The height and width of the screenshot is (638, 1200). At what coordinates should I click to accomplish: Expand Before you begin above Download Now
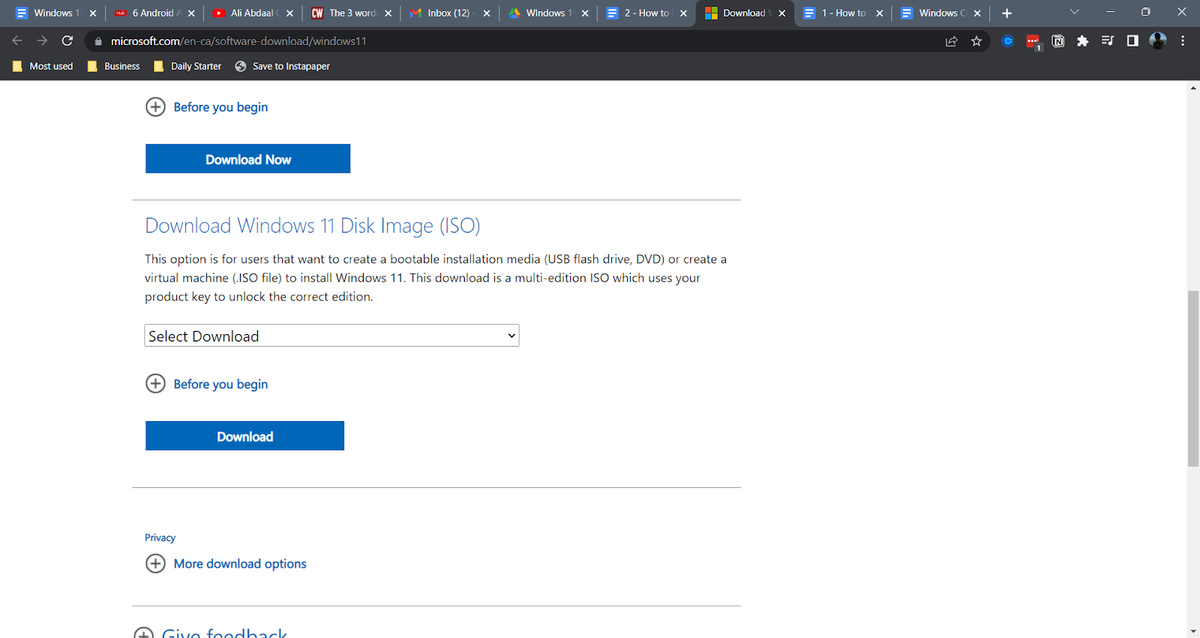[x=208, y=107]
